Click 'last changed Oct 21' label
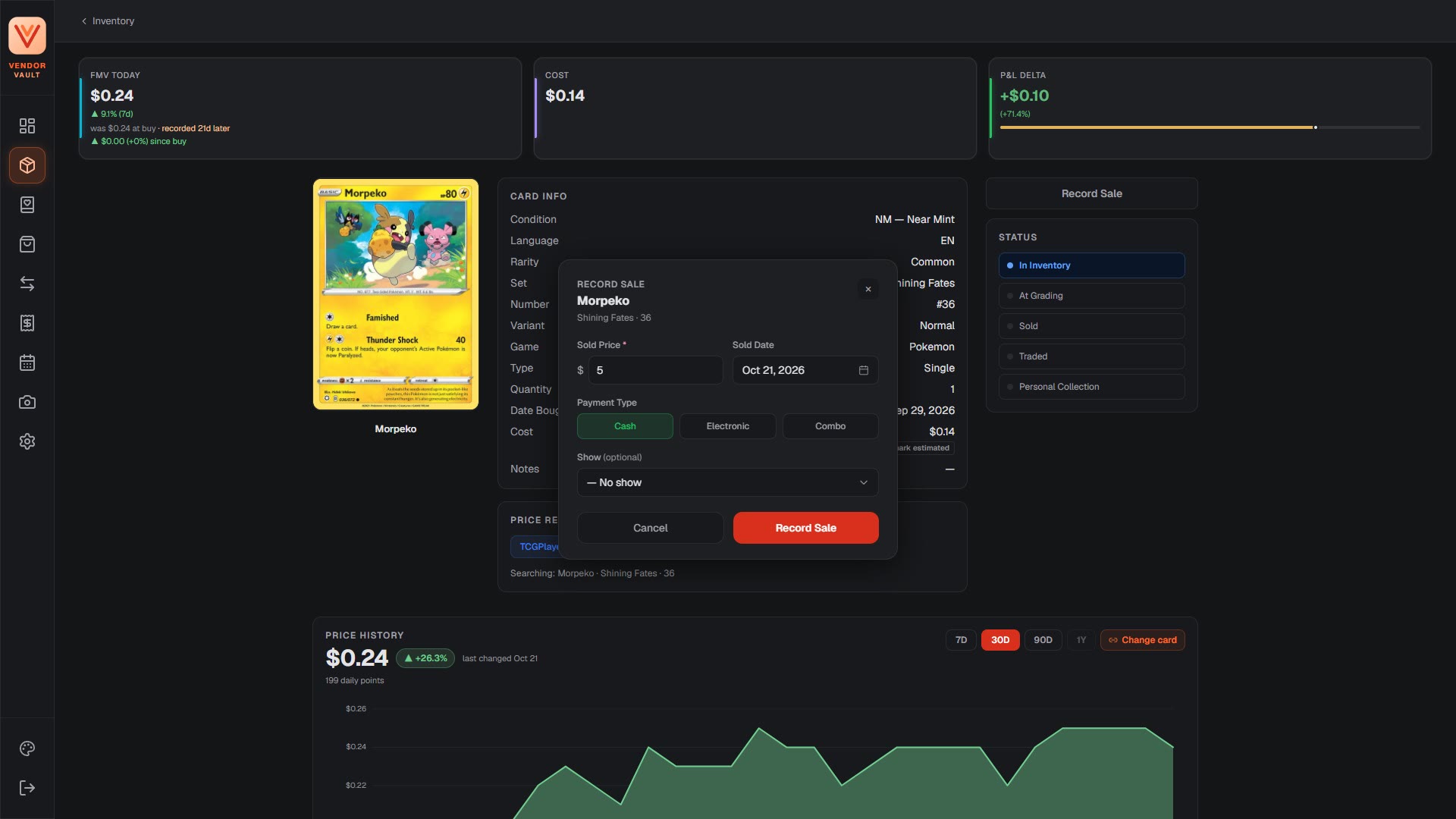This screenshot has height=819, width=1456. (x=500, y=658)
